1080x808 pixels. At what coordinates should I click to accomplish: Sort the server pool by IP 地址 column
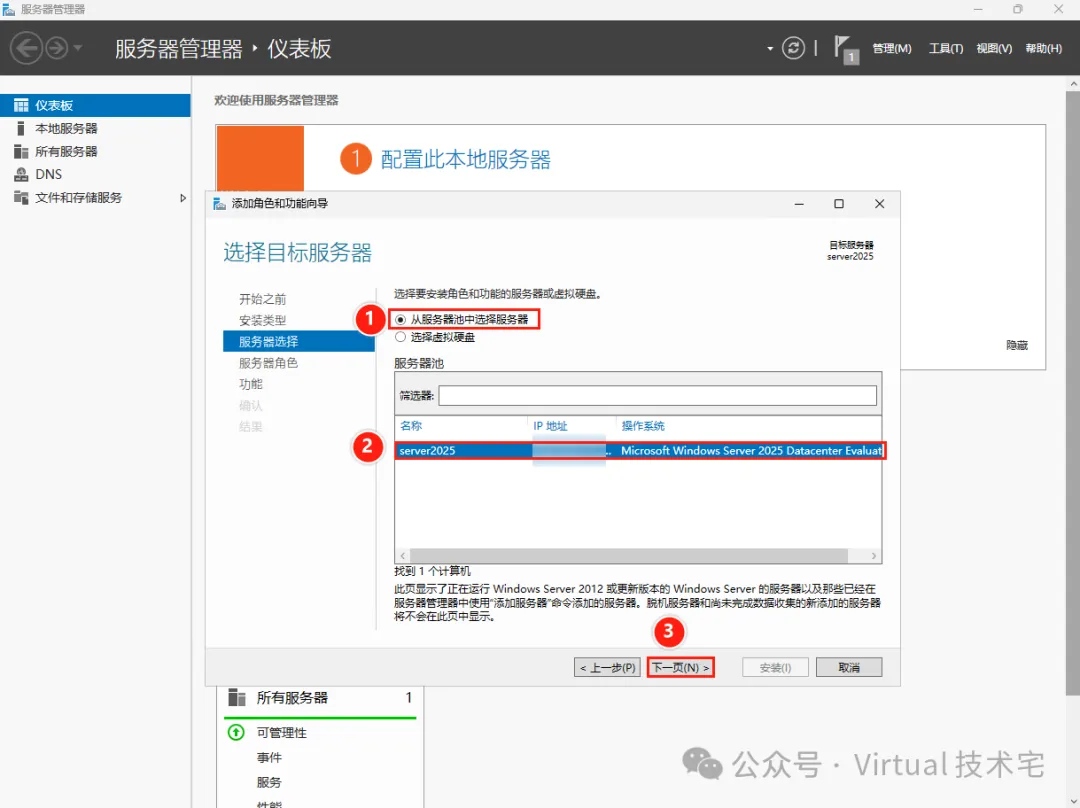point(550,426)
